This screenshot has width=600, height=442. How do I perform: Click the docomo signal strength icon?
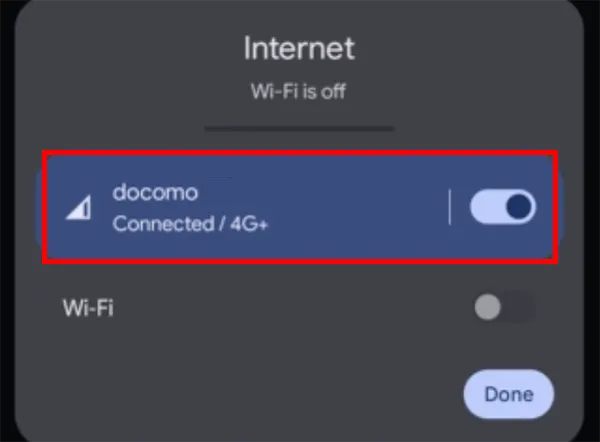(78, 208)
